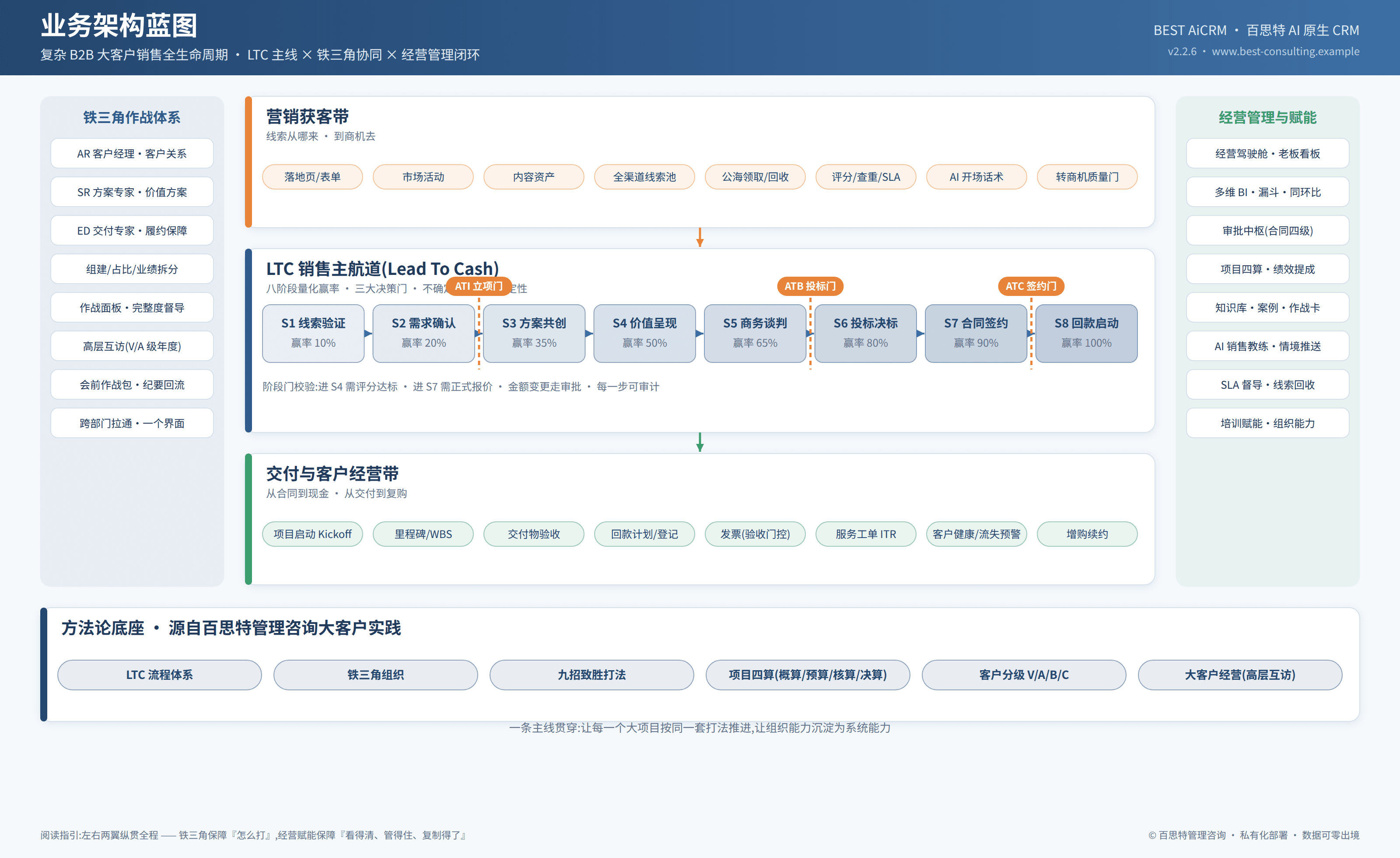Screen dimensions: 1400x858
Task: Click 会前作战包・纪要回流 card
Action: tap(132, 385)
